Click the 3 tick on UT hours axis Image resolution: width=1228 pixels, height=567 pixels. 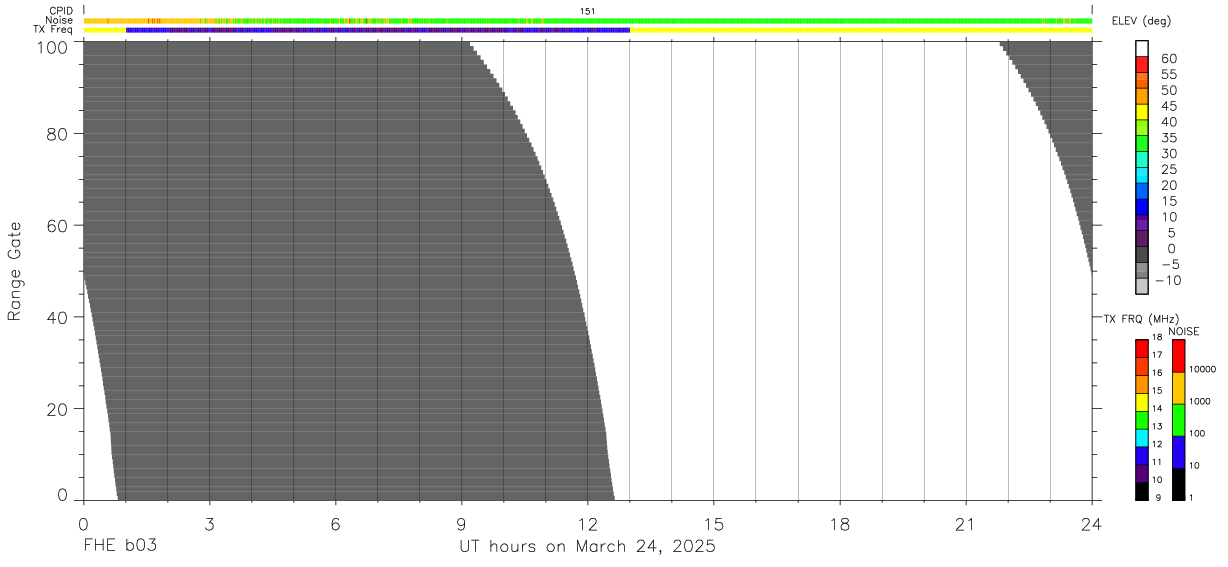209,523
